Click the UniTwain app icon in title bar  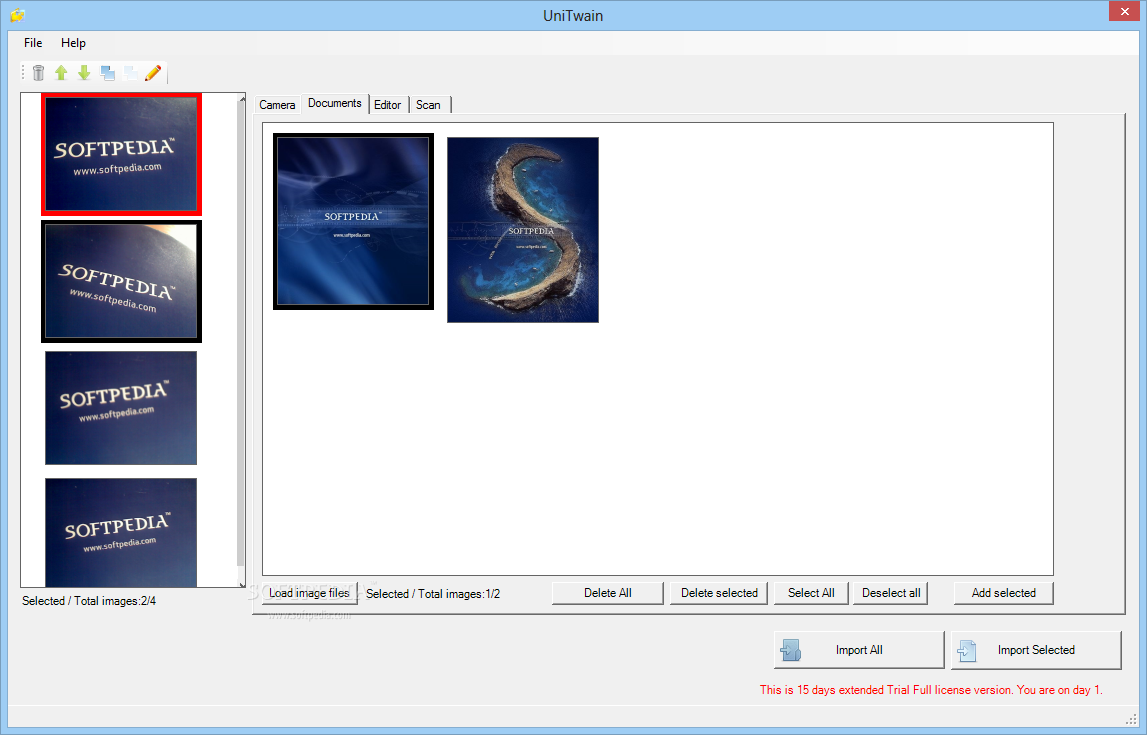coord(18,15)
